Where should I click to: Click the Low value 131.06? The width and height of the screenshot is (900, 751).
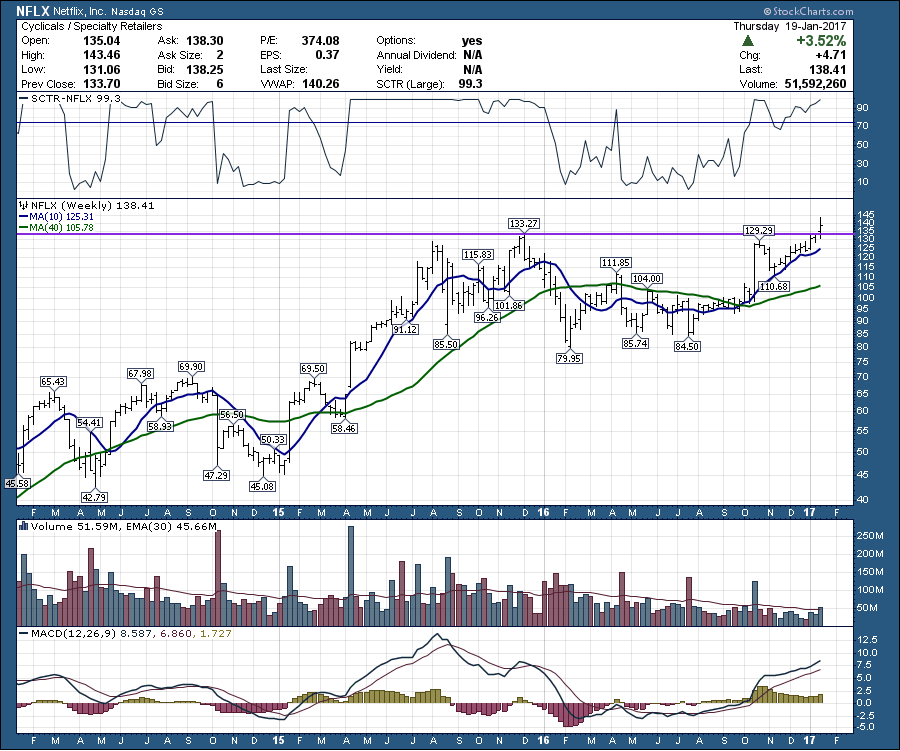click(102, 69)
